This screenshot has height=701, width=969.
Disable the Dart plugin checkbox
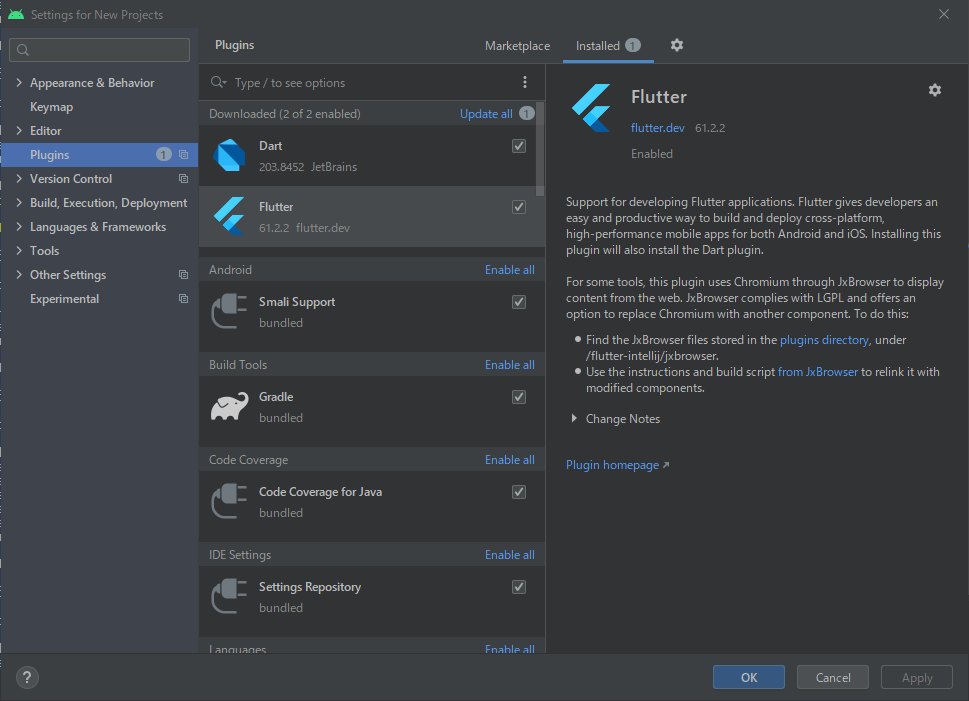point(519,146)
